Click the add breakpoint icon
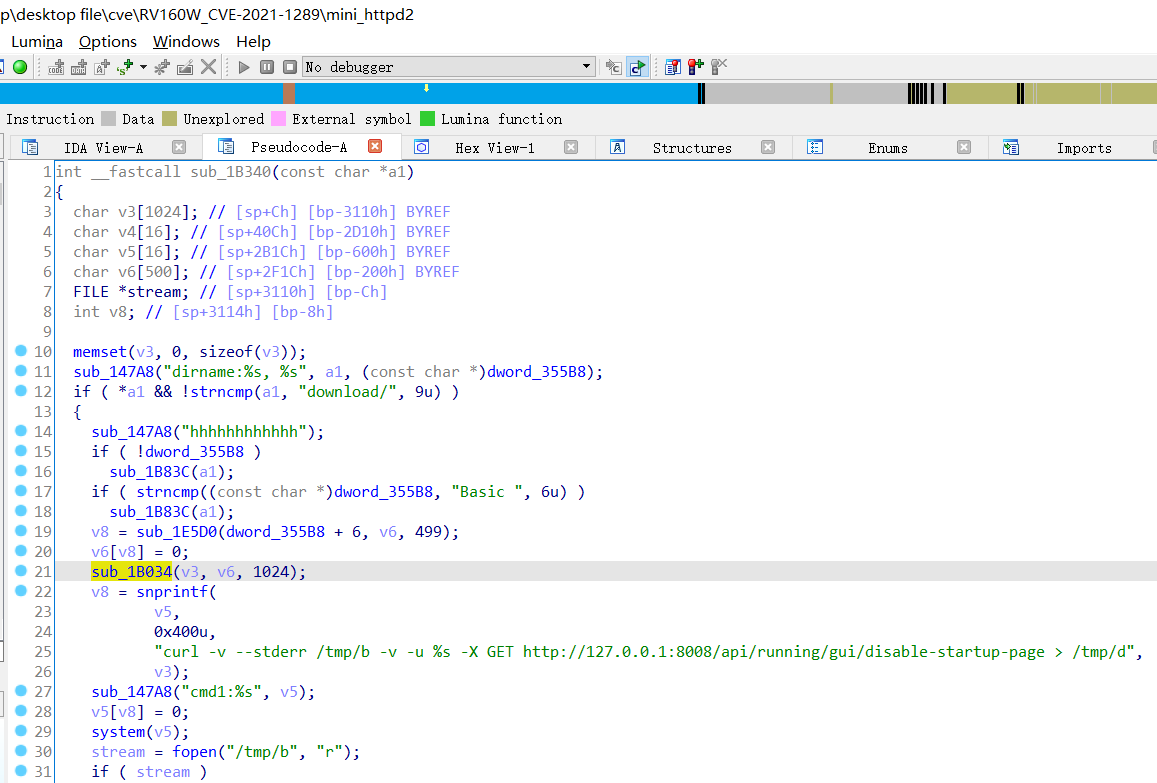The image size is (1157, 783). (695, 67)
